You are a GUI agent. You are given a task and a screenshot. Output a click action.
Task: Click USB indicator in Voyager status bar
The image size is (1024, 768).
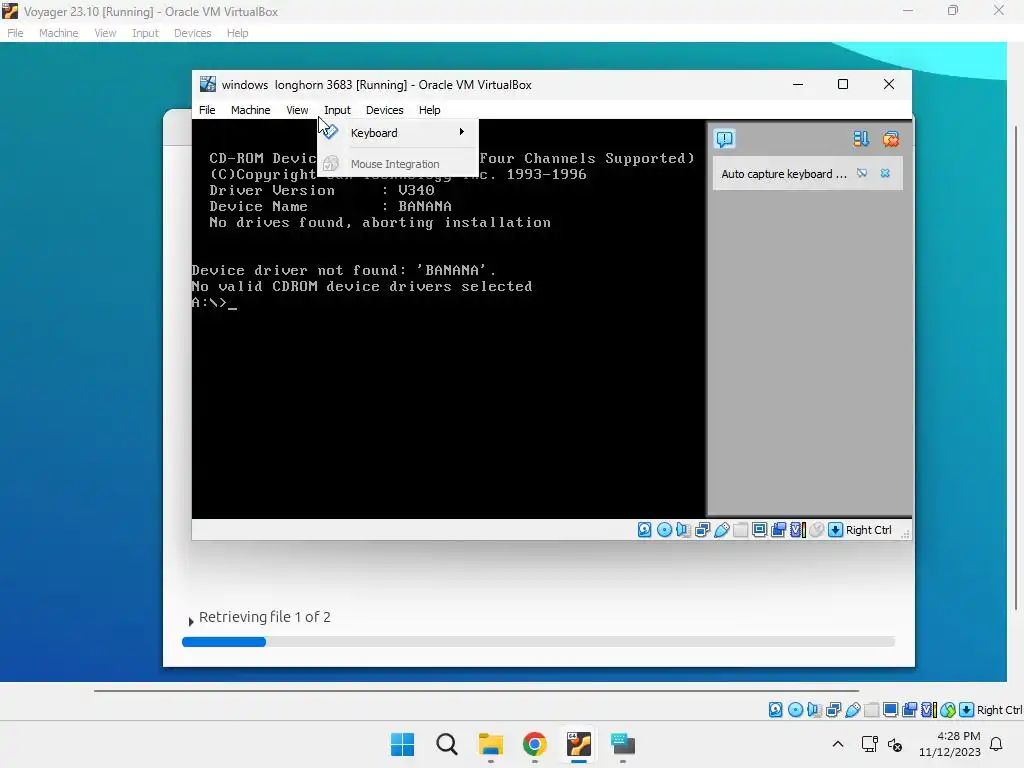coord(853,709)
